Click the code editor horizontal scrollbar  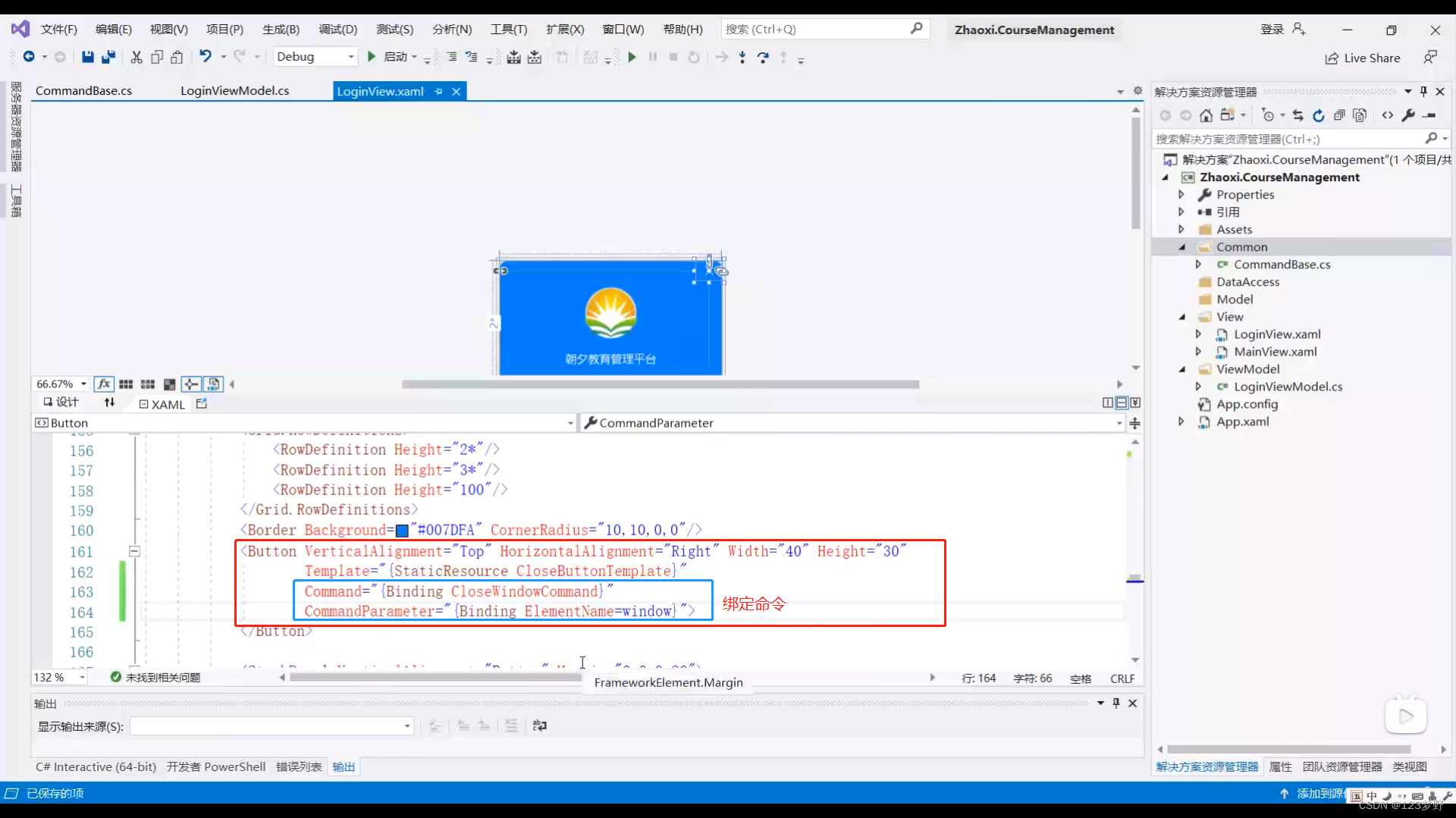tap(436, 677)
